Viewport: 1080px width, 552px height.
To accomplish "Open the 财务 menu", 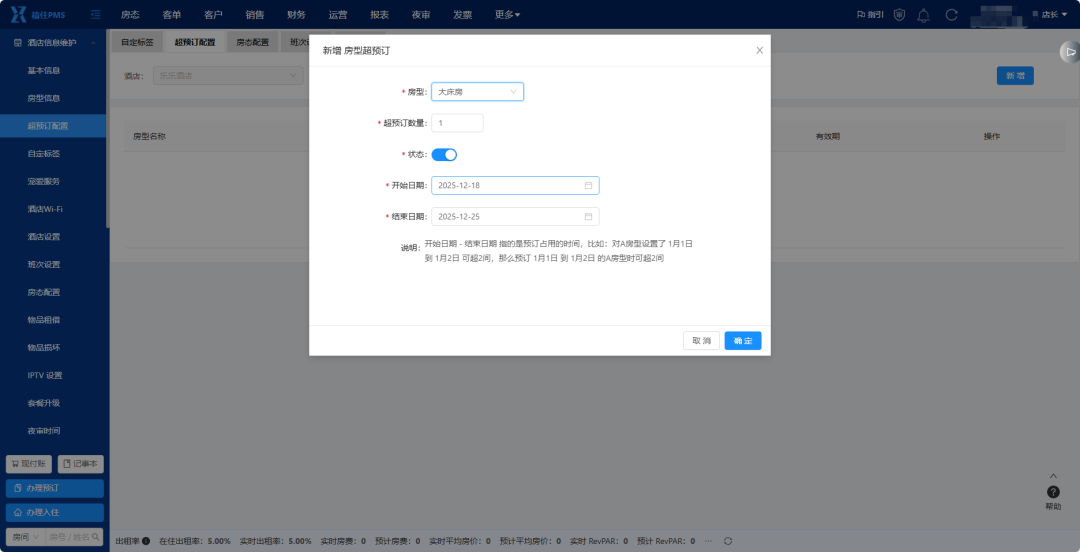I will [x=296, y=14].
